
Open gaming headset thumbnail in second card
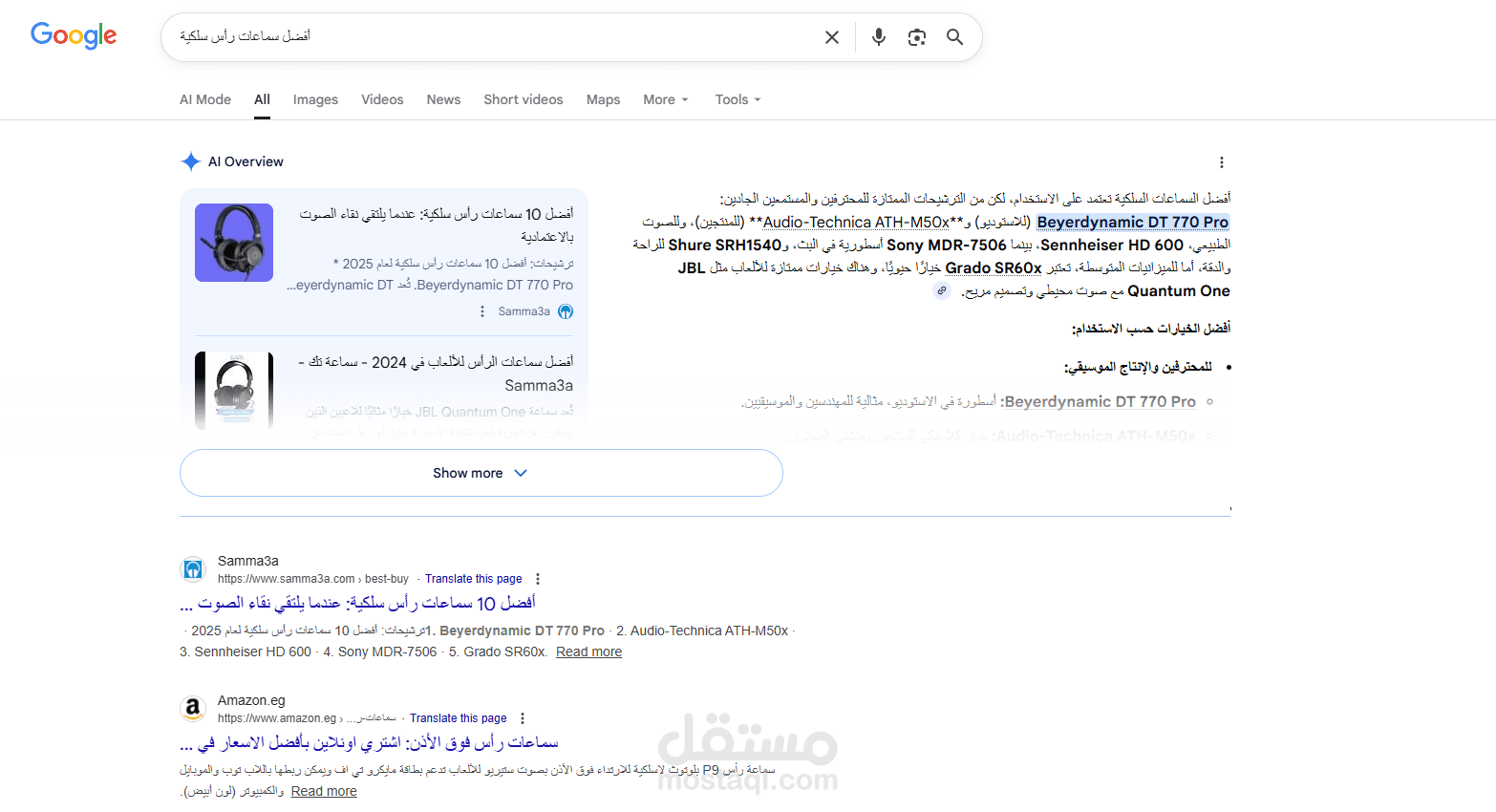(234, 390)
